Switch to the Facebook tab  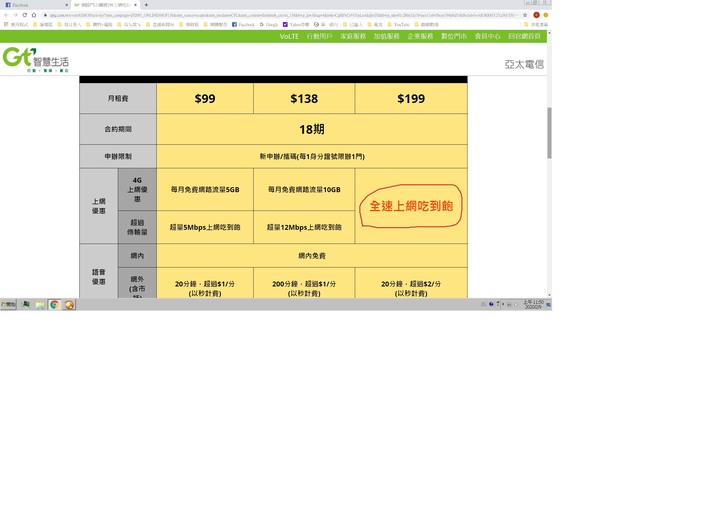[36, 5]
